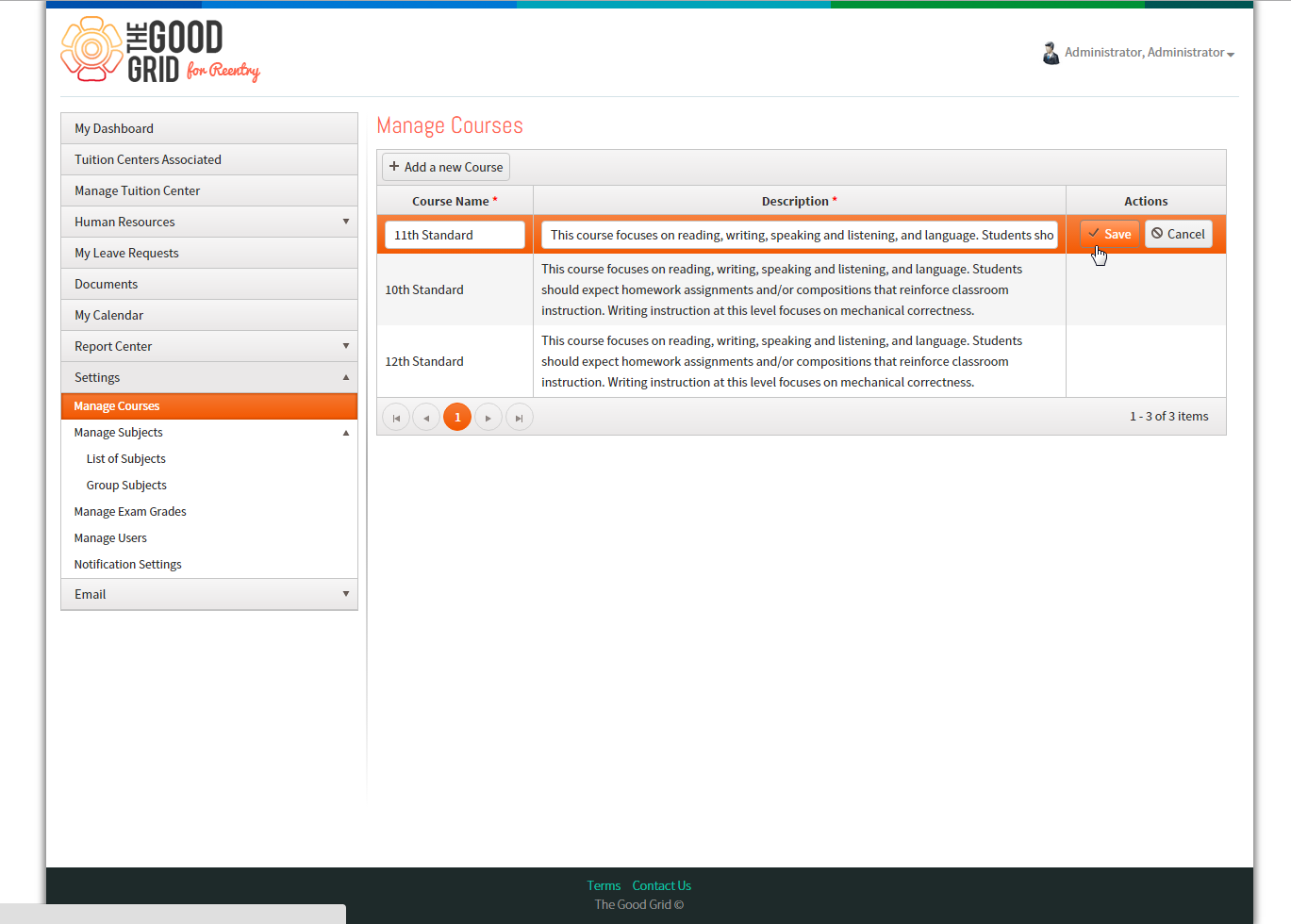The image size is (1291, 924).
Task: Click The Good Grid logo
Action: [x=160, y=51]
